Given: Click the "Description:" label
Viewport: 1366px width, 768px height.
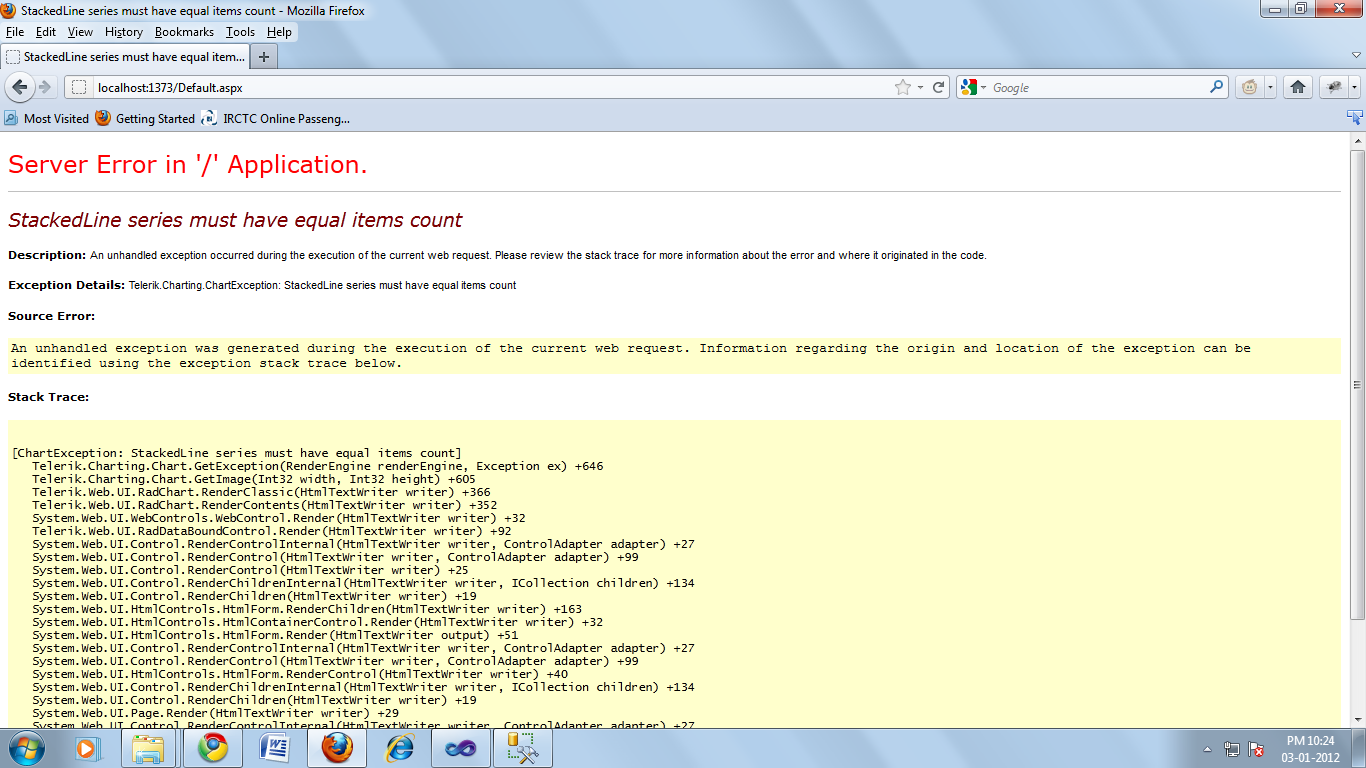Looking at the screenshot, I should pyautogui.click(x=47, y=255).
